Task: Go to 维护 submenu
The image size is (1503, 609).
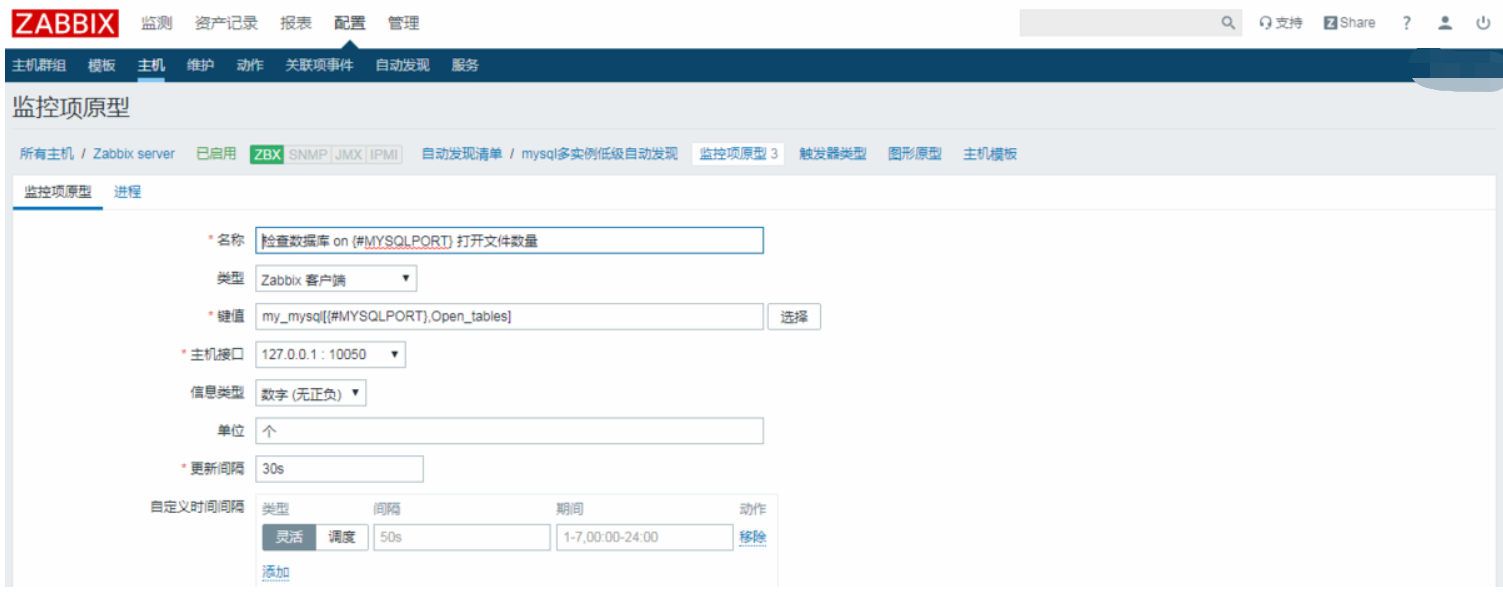Action: point(200,65)
